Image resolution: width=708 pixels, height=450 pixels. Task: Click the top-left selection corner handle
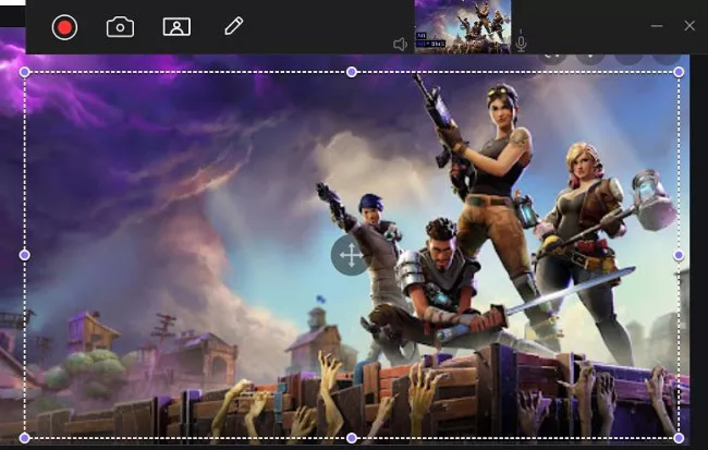point(25,72)
